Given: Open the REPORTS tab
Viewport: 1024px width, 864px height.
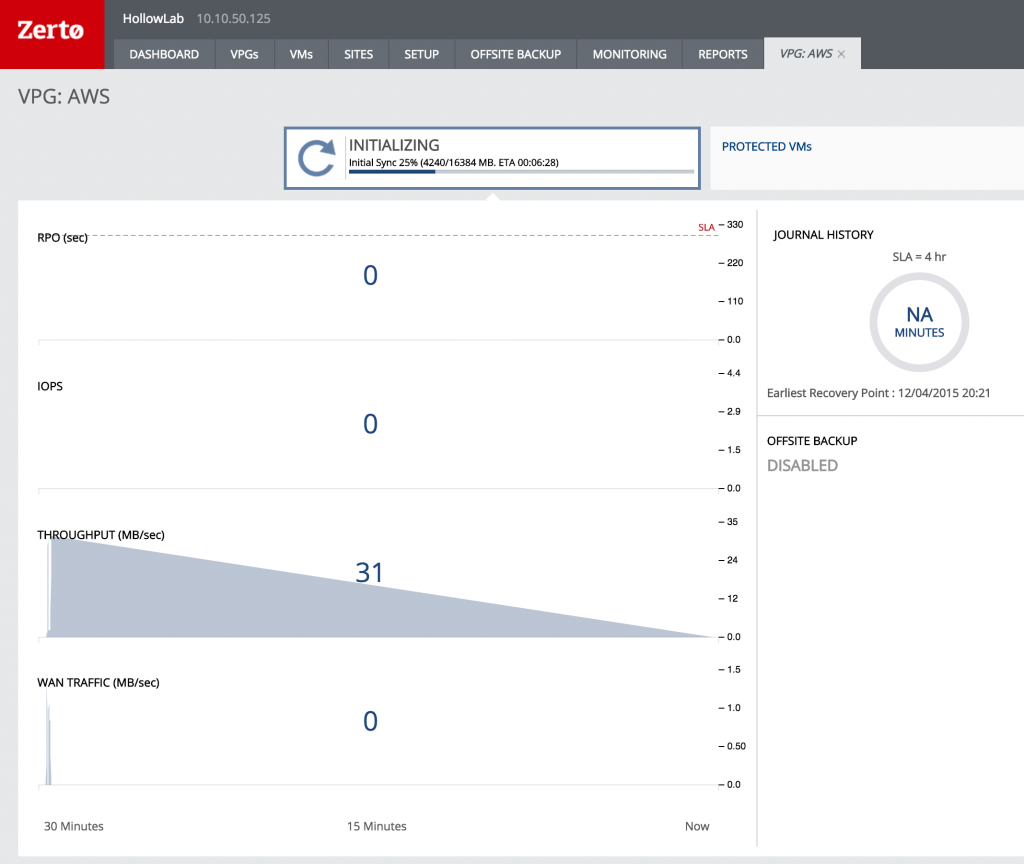Looking at the screenshot, I should [722, 54].
